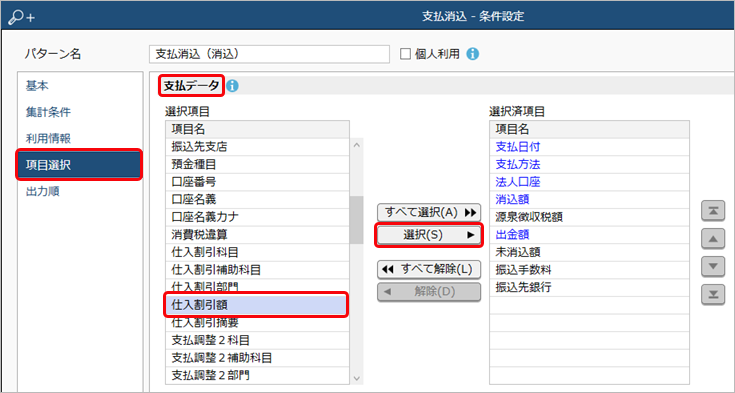This screenshot has height=393, width=735.
Task: Select 仕入割引部門 in the available list
Action: [x=257, y=286]
